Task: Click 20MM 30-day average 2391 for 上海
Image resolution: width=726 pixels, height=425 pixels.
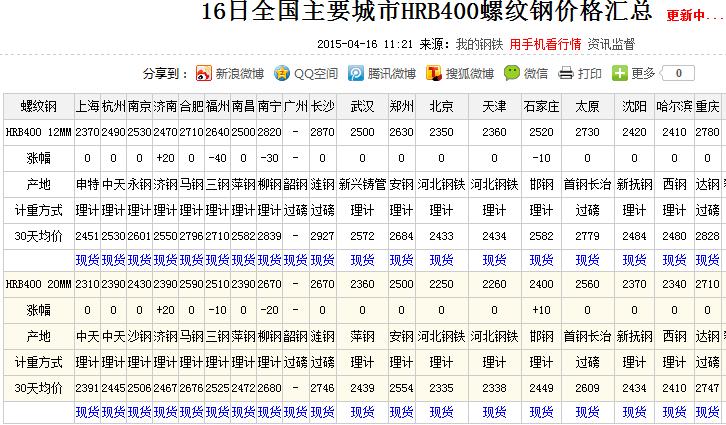Action: [x=88, y=388]
